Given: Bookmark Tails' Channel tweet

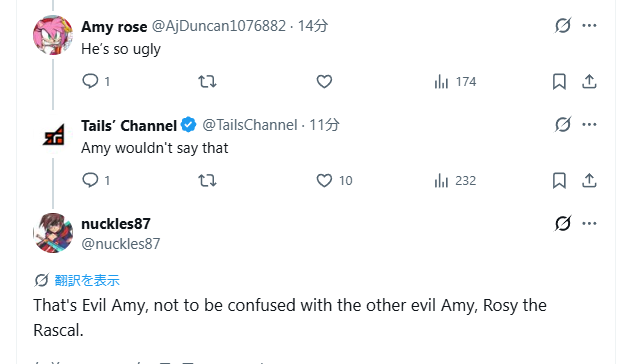Looking at the screenshot, I should [x=559, y=181].
